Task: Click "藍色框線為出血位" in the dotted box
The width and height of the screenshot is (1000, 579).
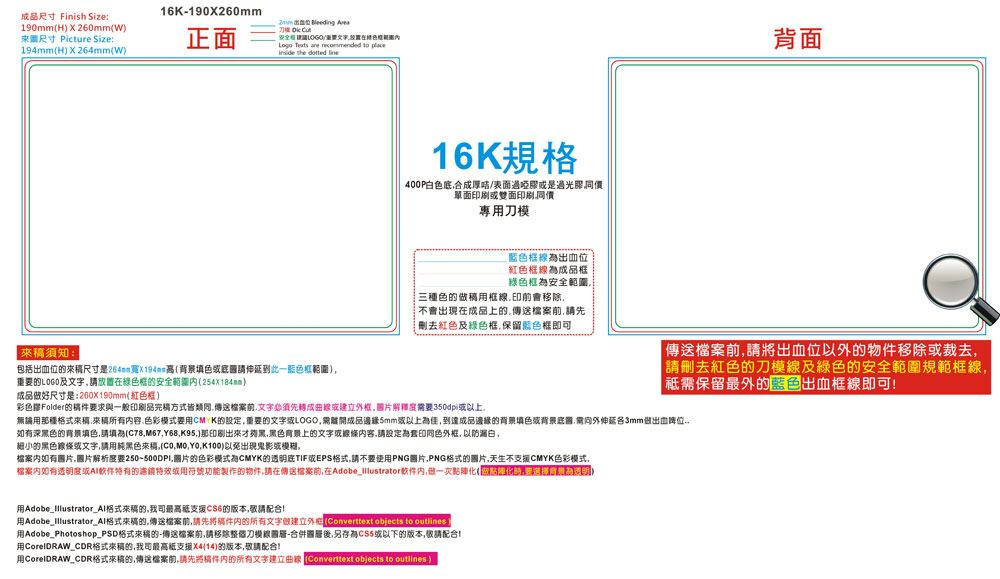Action: point(548,258)
